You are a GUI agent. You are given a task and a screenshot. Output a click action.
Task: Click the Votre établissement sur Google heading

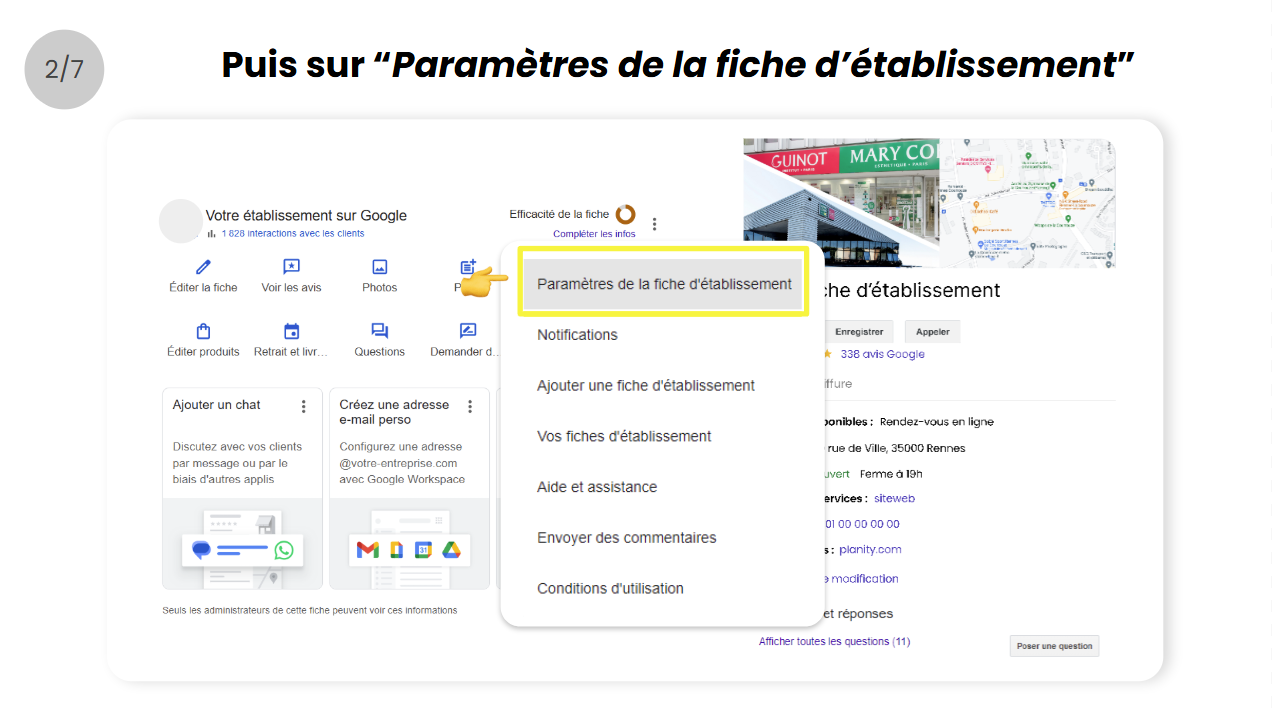[306, 215]
